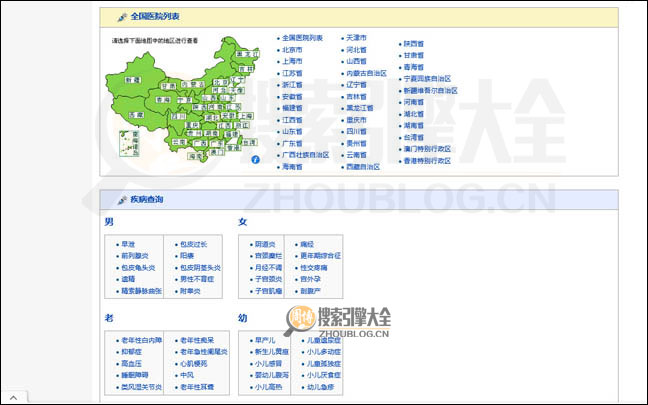Image resolution: width=648 pixels, height=405 pixels.
Task: Expand the chevron tab at bottom-left corner
Action: coord(14,398)
